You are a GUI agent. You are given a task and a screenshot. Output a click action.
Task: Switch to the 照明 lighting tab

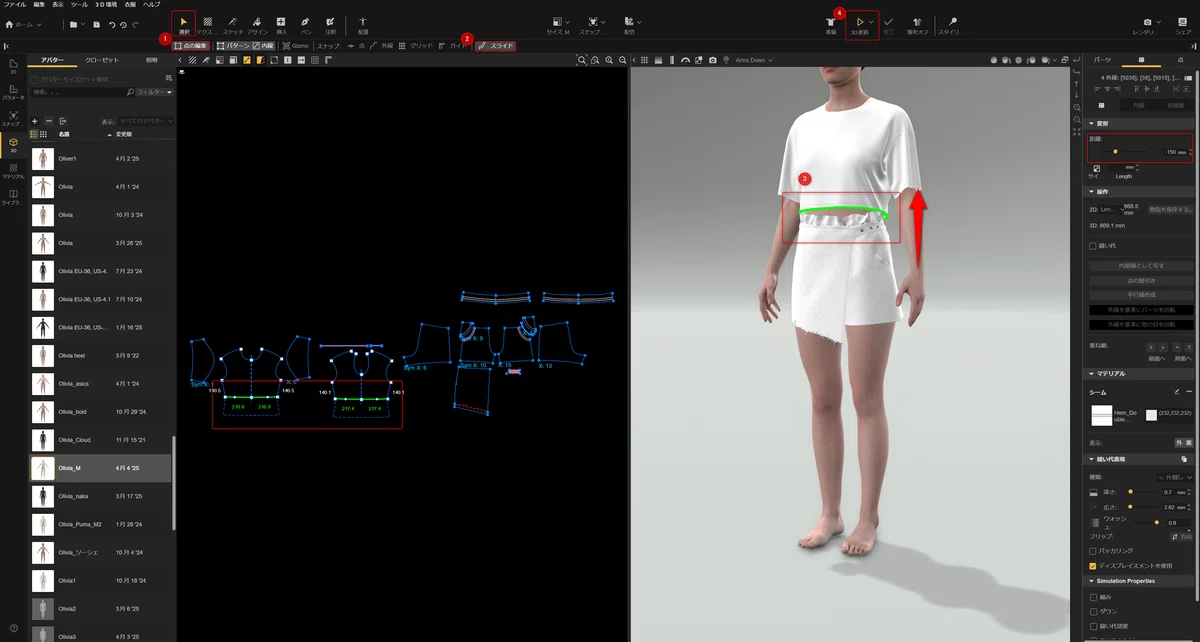(152, 60)
